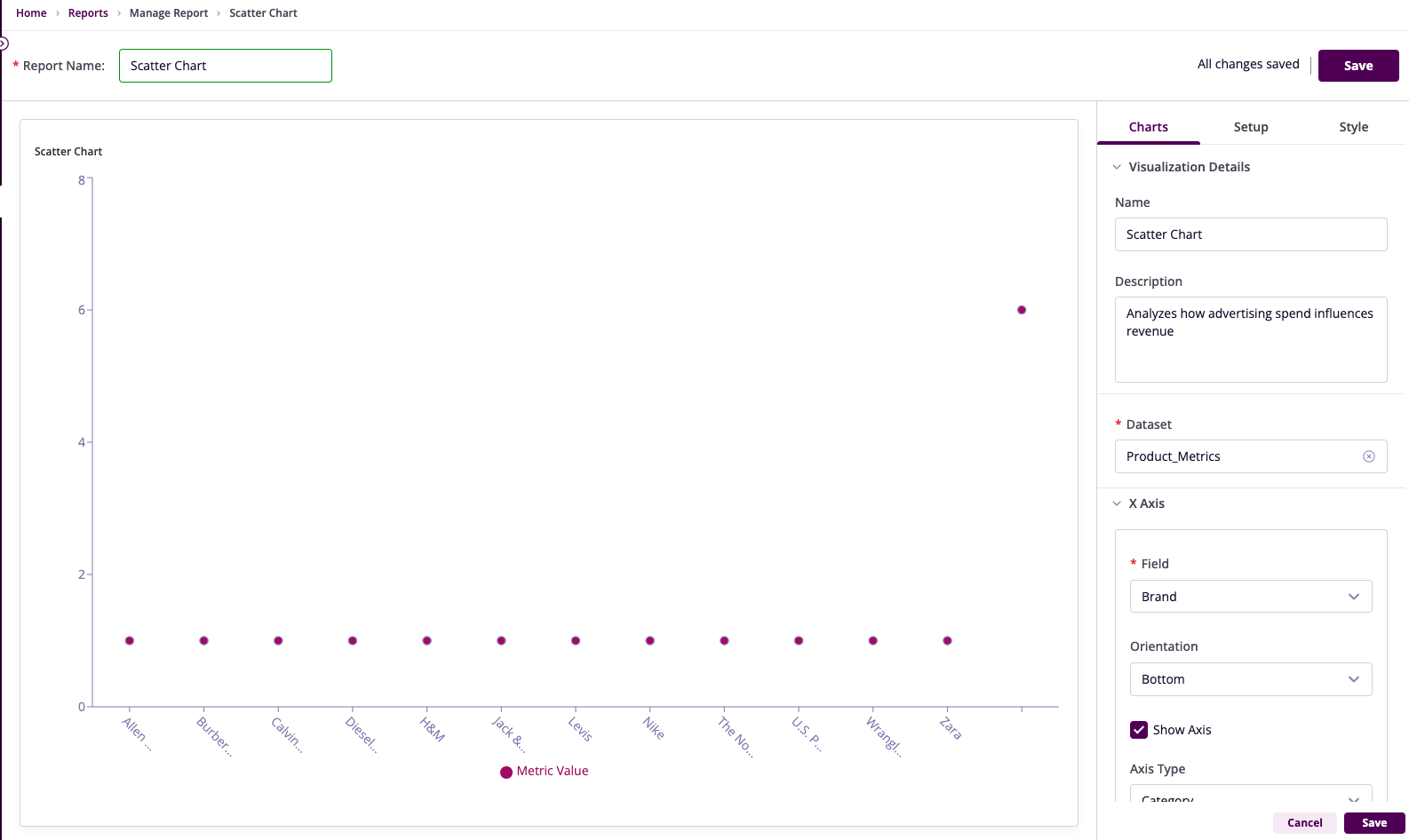This screenshot has width=1409, height=840.
Task: Open the Brand field dropdown
Action: pyautogui.click(x=1251, y=597)
